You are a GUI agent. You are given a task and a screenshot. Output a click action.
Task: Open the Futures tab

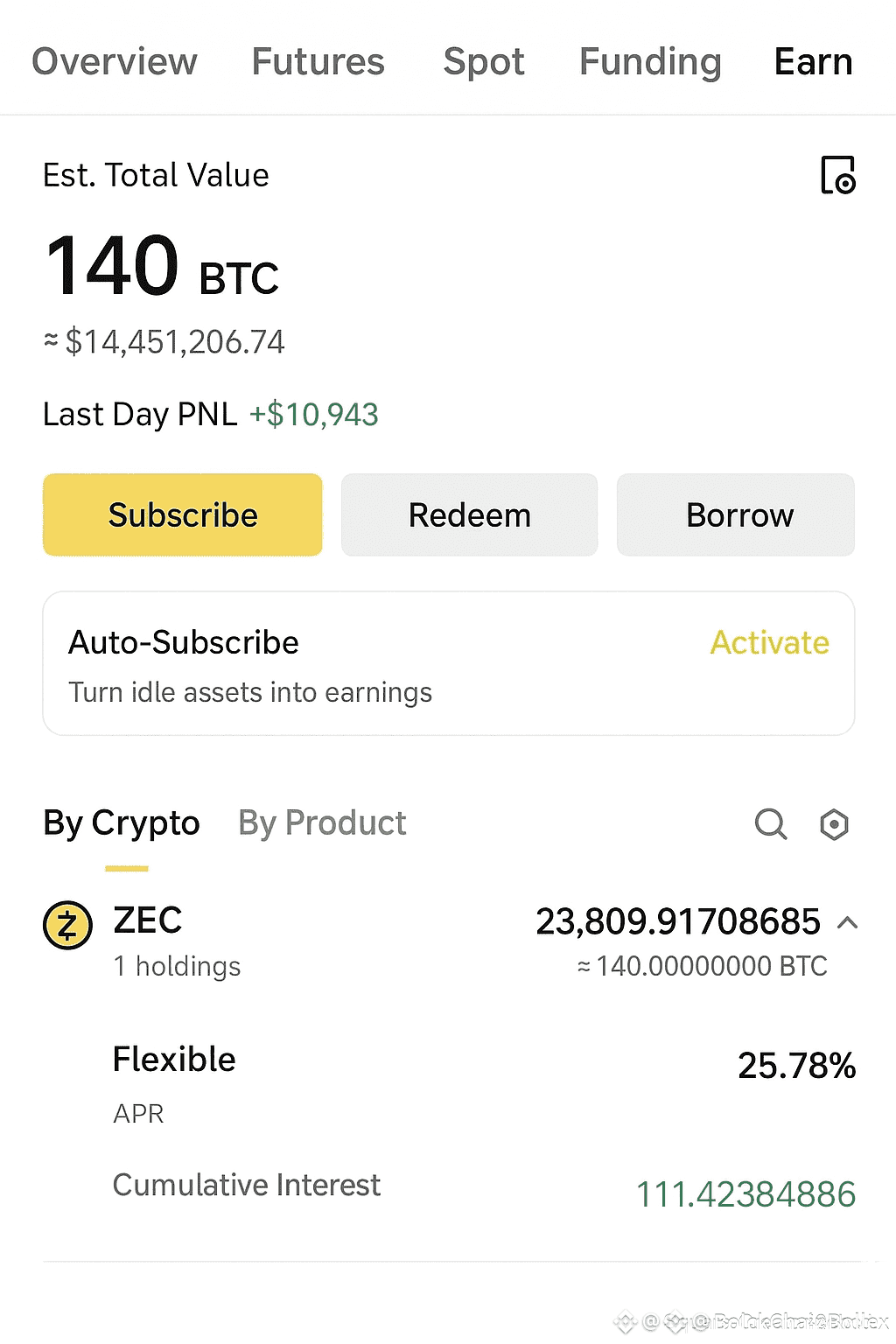coord(318,61)
